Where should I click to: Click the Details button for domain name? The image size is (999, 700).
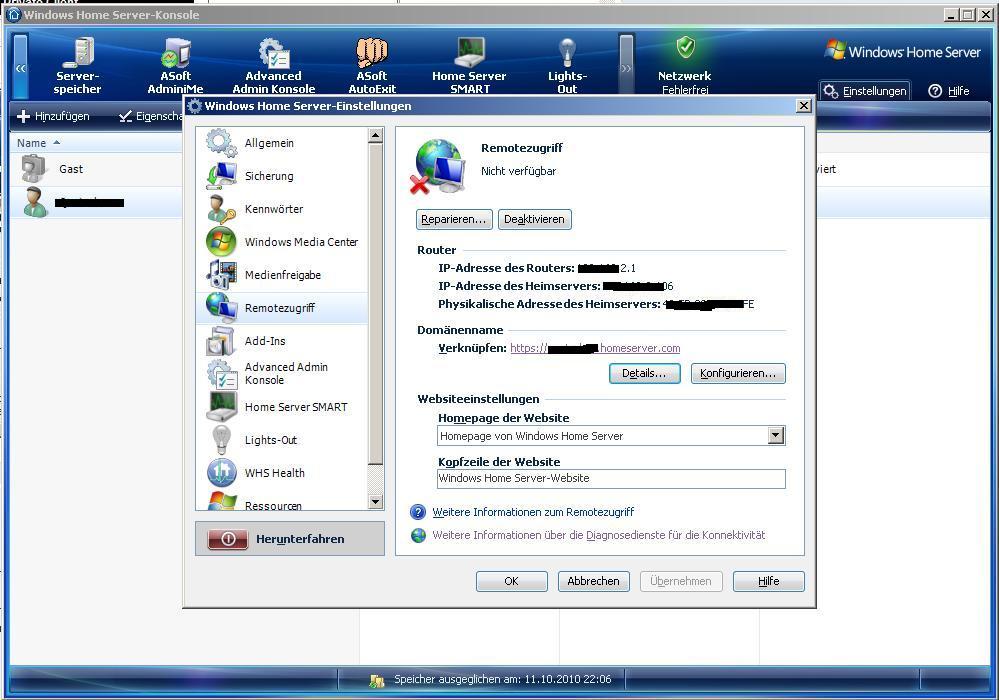(644, 373)
